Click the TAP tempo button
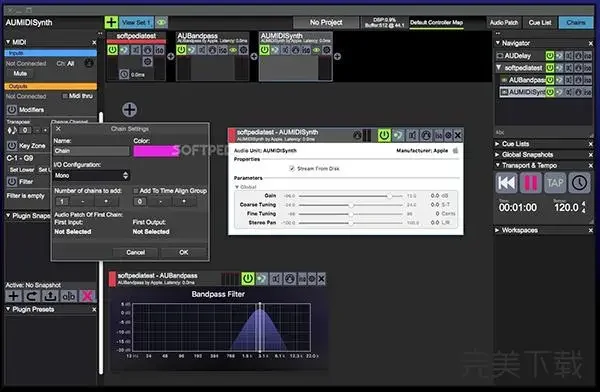The image size is (600, 392). (x=555, y=183)
